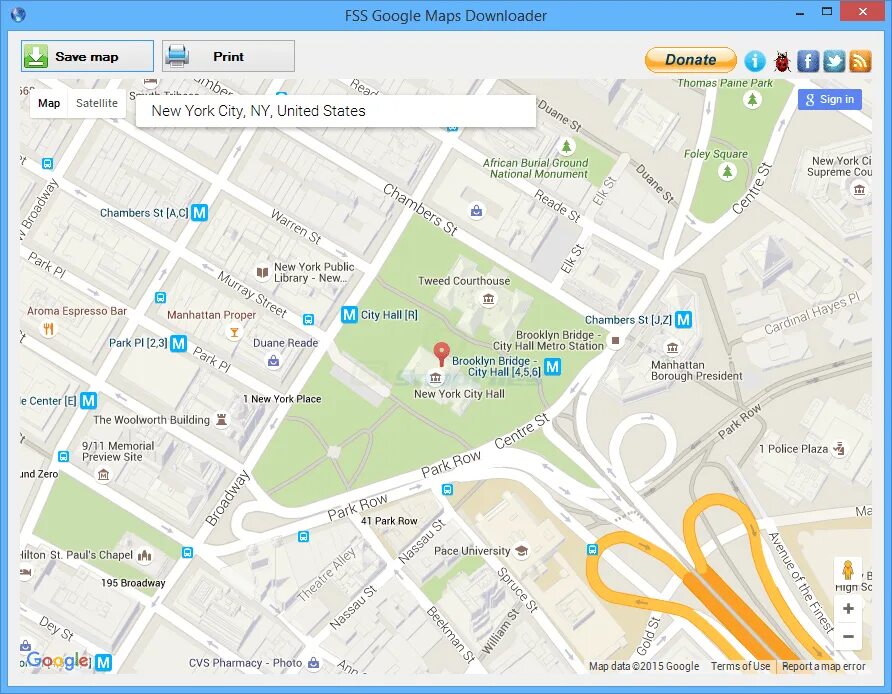Click the Manhattan Proper cocktail icon
Image resolution: width=892 pixels, height=694 pixels.
[x=234, y=332]
